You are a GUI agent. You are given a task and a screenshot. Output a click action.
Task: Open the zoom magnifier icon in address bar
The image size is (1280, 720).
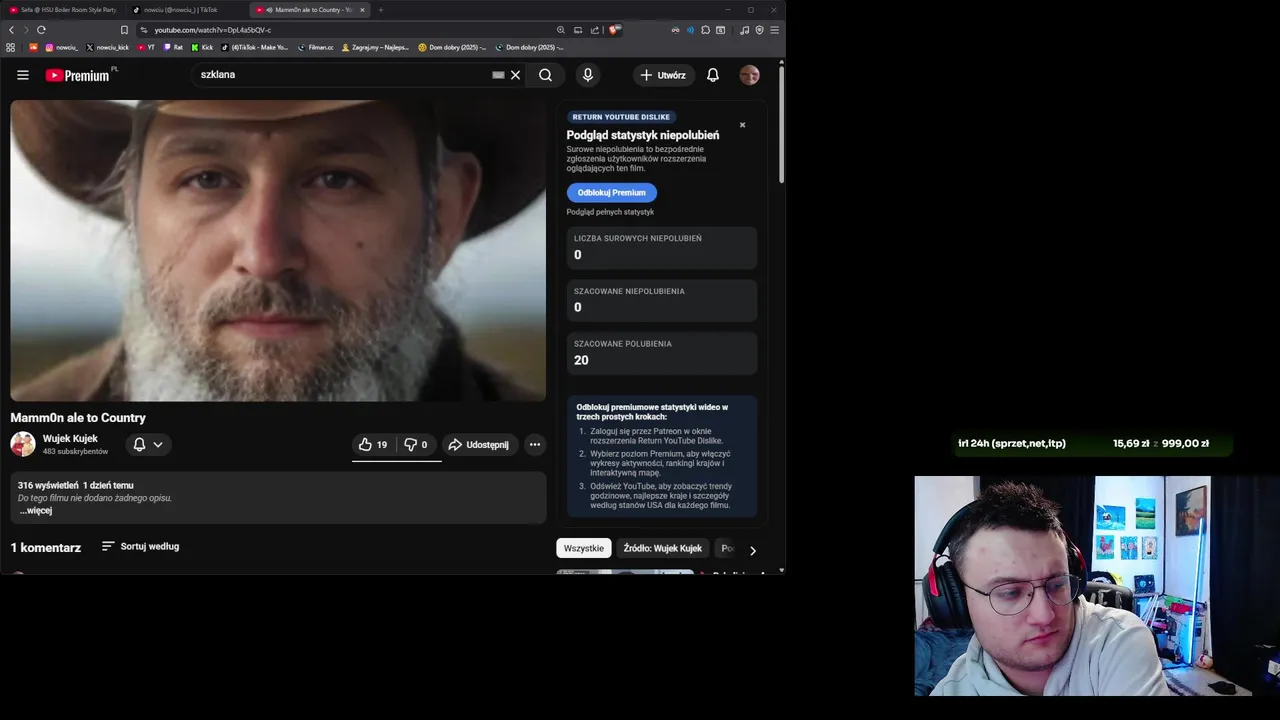pyautogui.click(x=561, y=30)
